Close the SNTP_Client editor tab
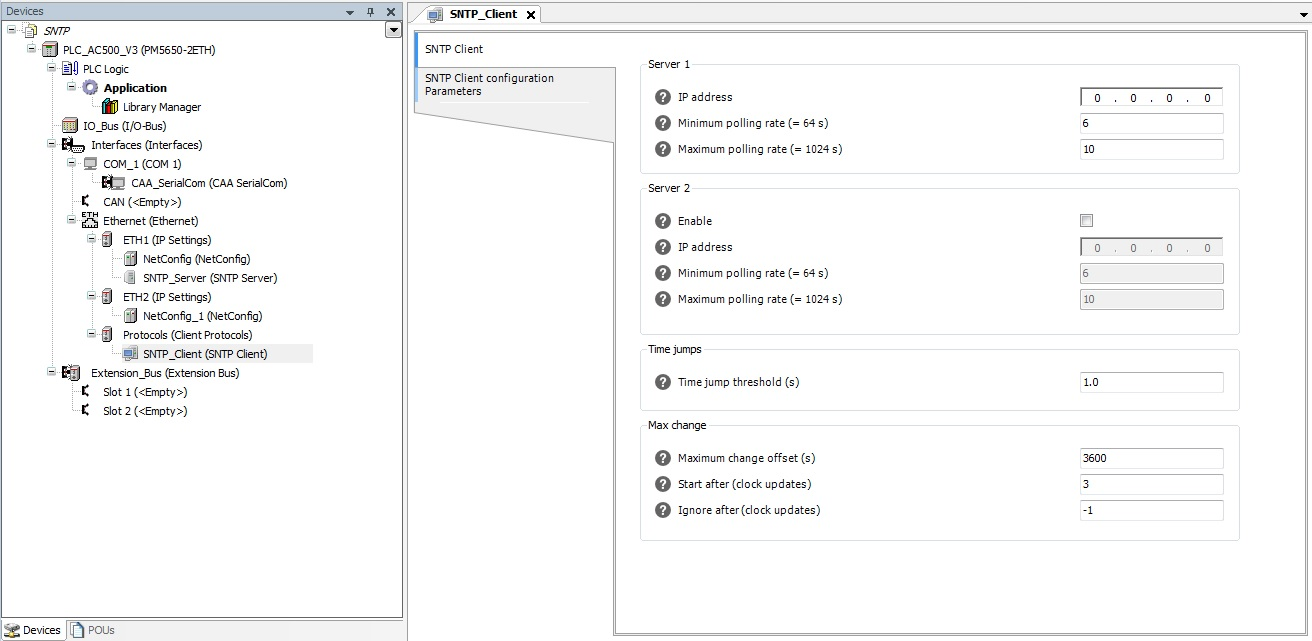 pos(531,15)
